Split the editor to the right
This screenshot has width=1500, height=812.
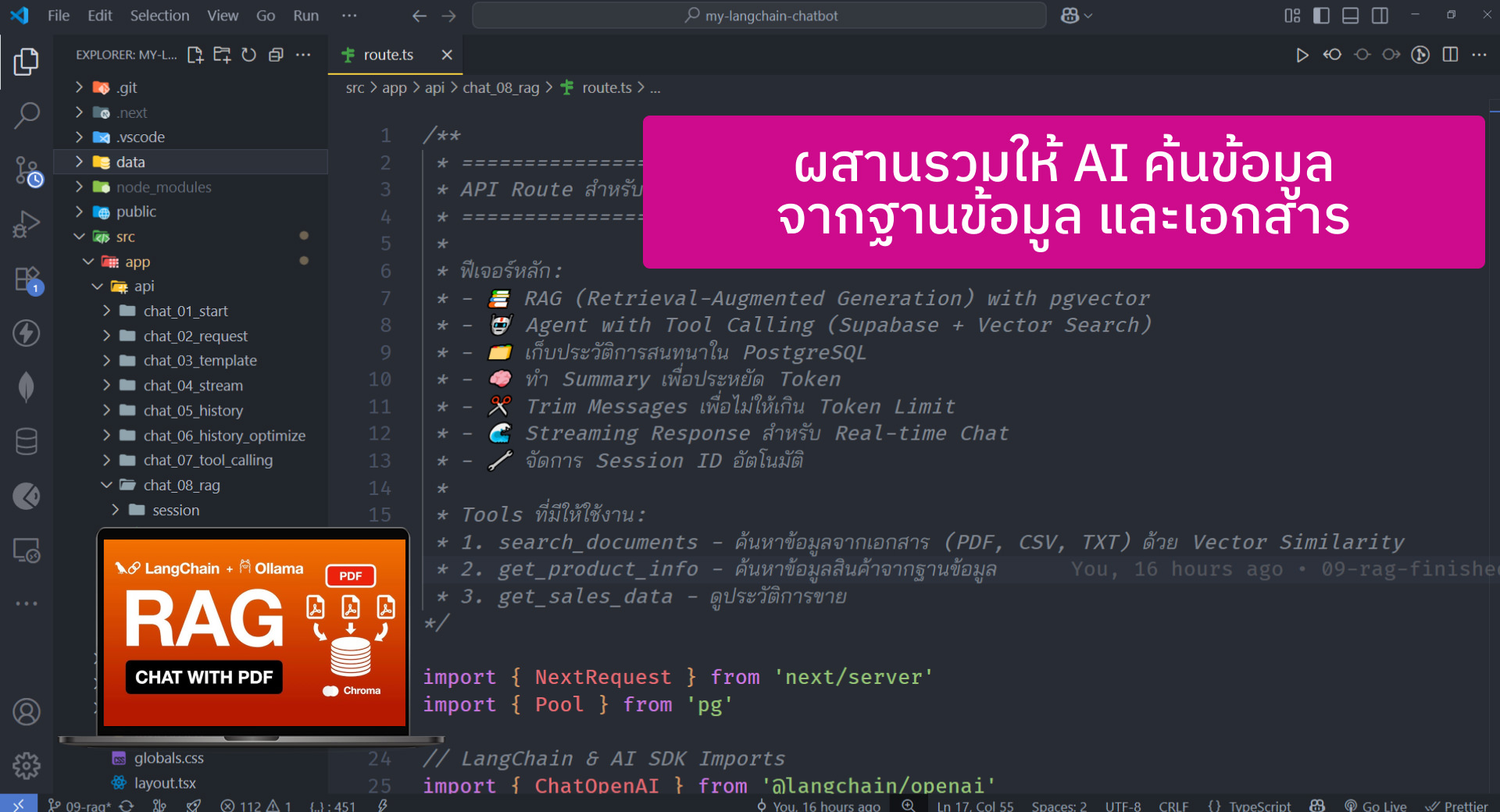[x=1451, y=55]
